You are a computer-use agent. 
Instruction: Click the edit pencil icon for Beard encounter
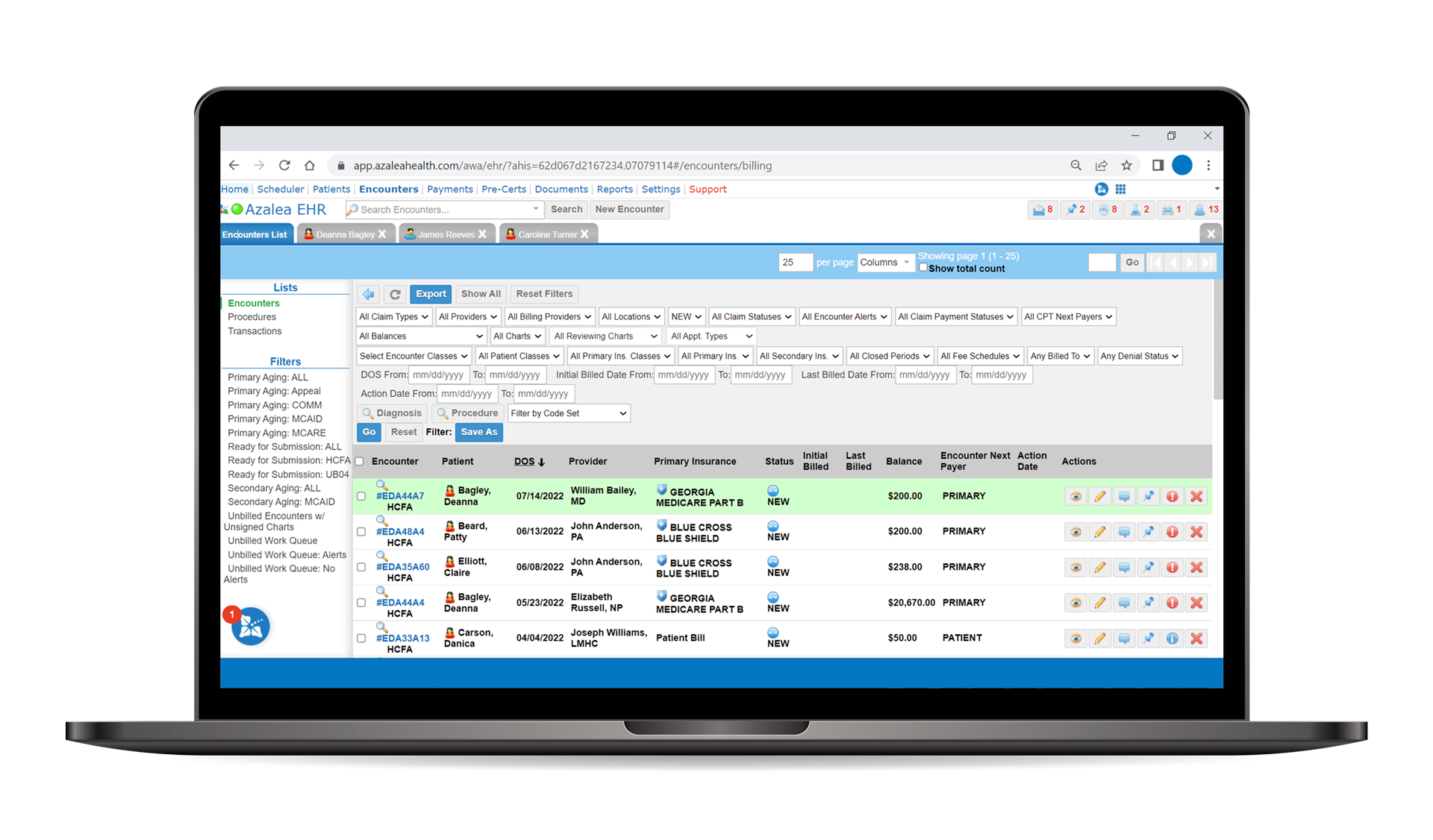click(x=1098, y=532)
